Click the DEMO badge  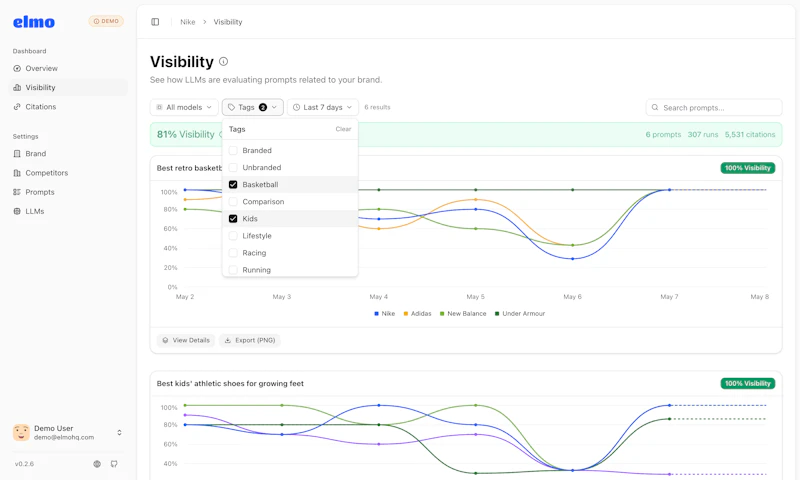click(106, 21)
